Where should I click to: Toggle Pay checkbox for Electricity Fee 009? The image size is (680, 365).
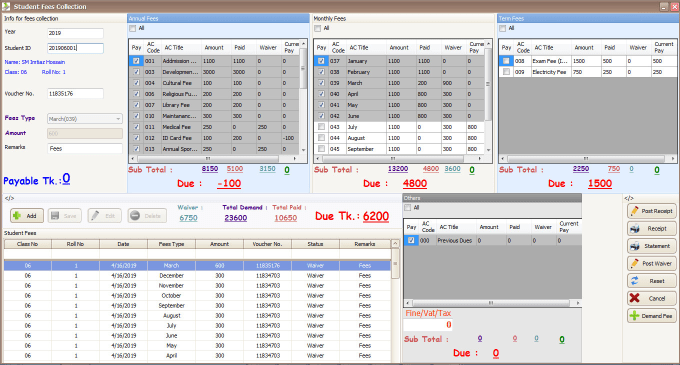coord(506,72)
